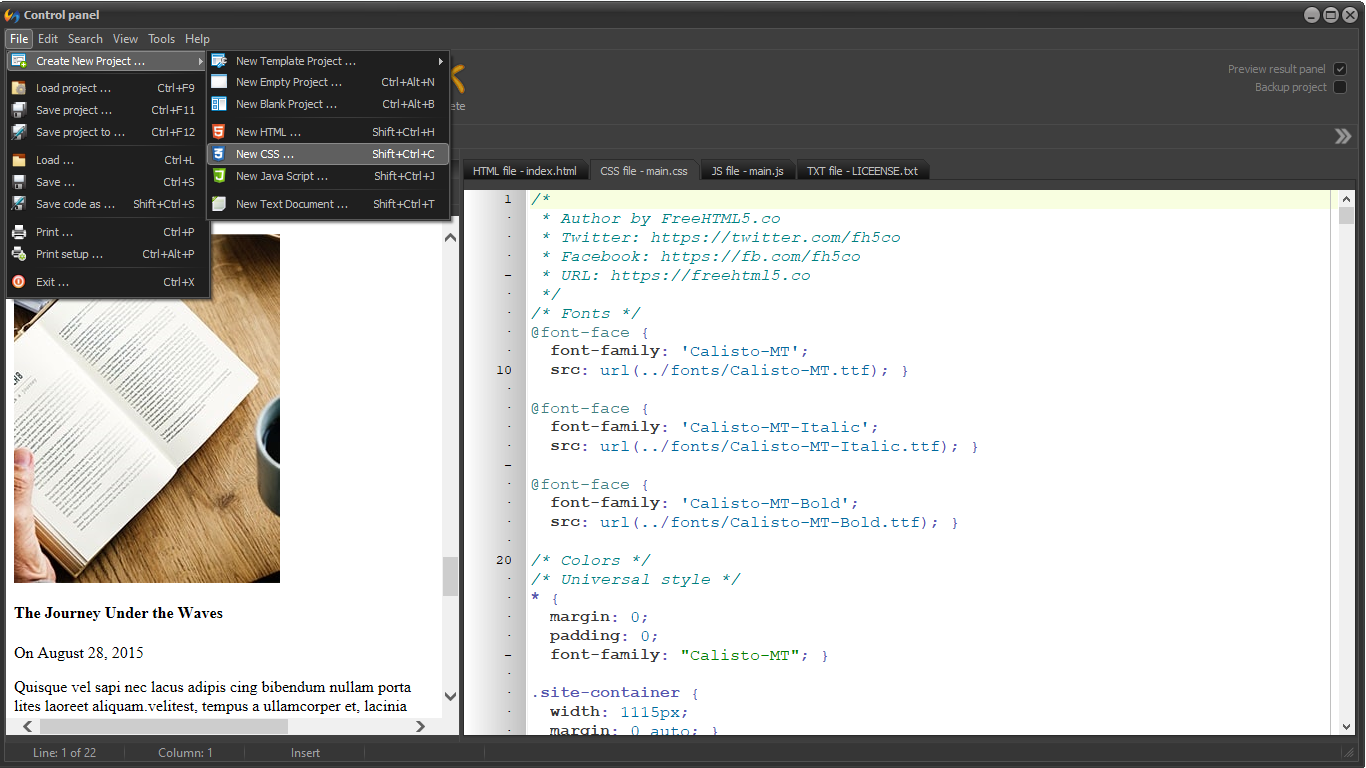Open the Tools menu
This screenshot has height=768, width=1366.
(x=161, y=39)
